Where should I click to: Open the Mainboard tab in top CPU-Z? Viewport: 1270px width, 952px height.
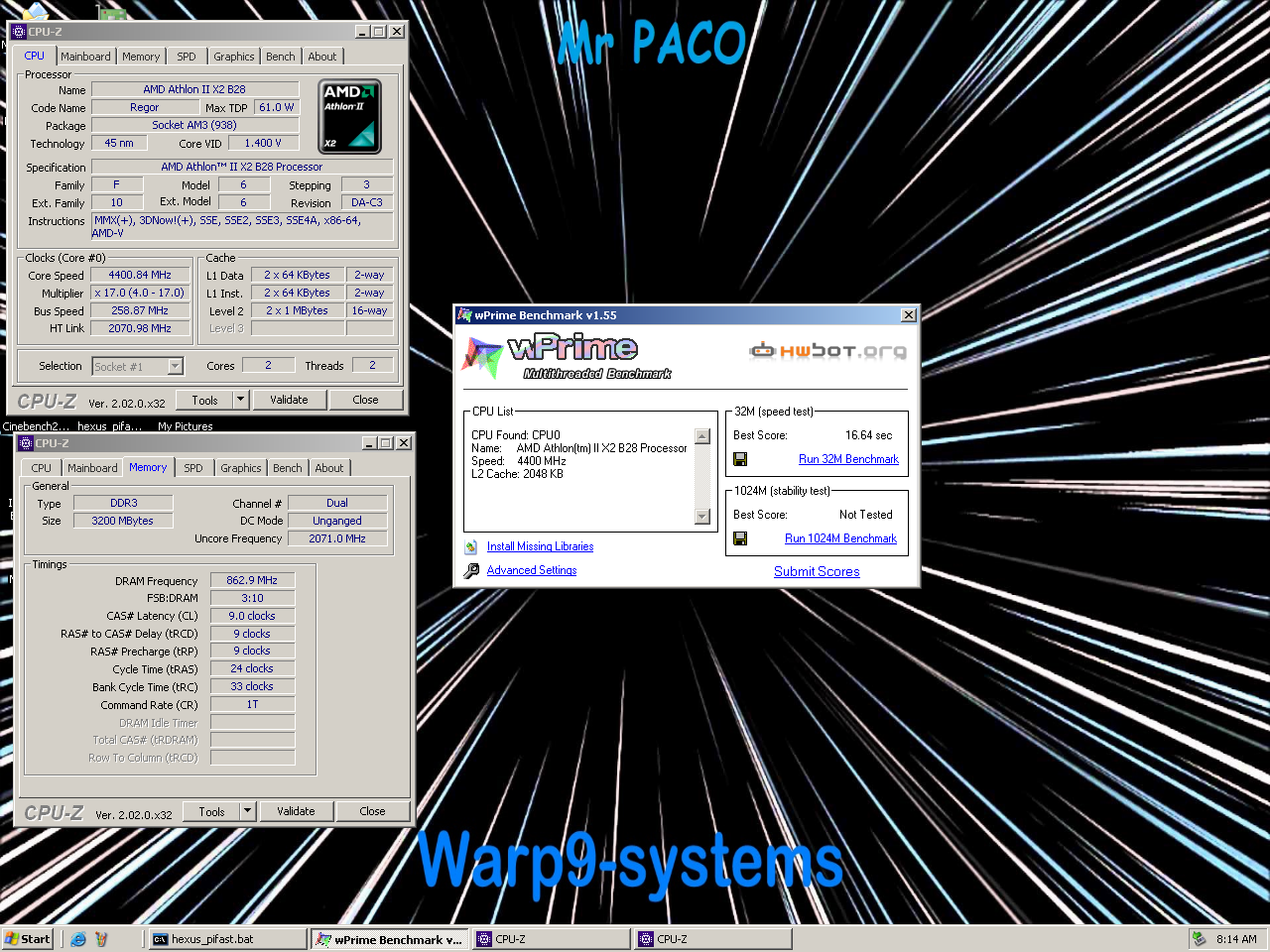point(85,57)
